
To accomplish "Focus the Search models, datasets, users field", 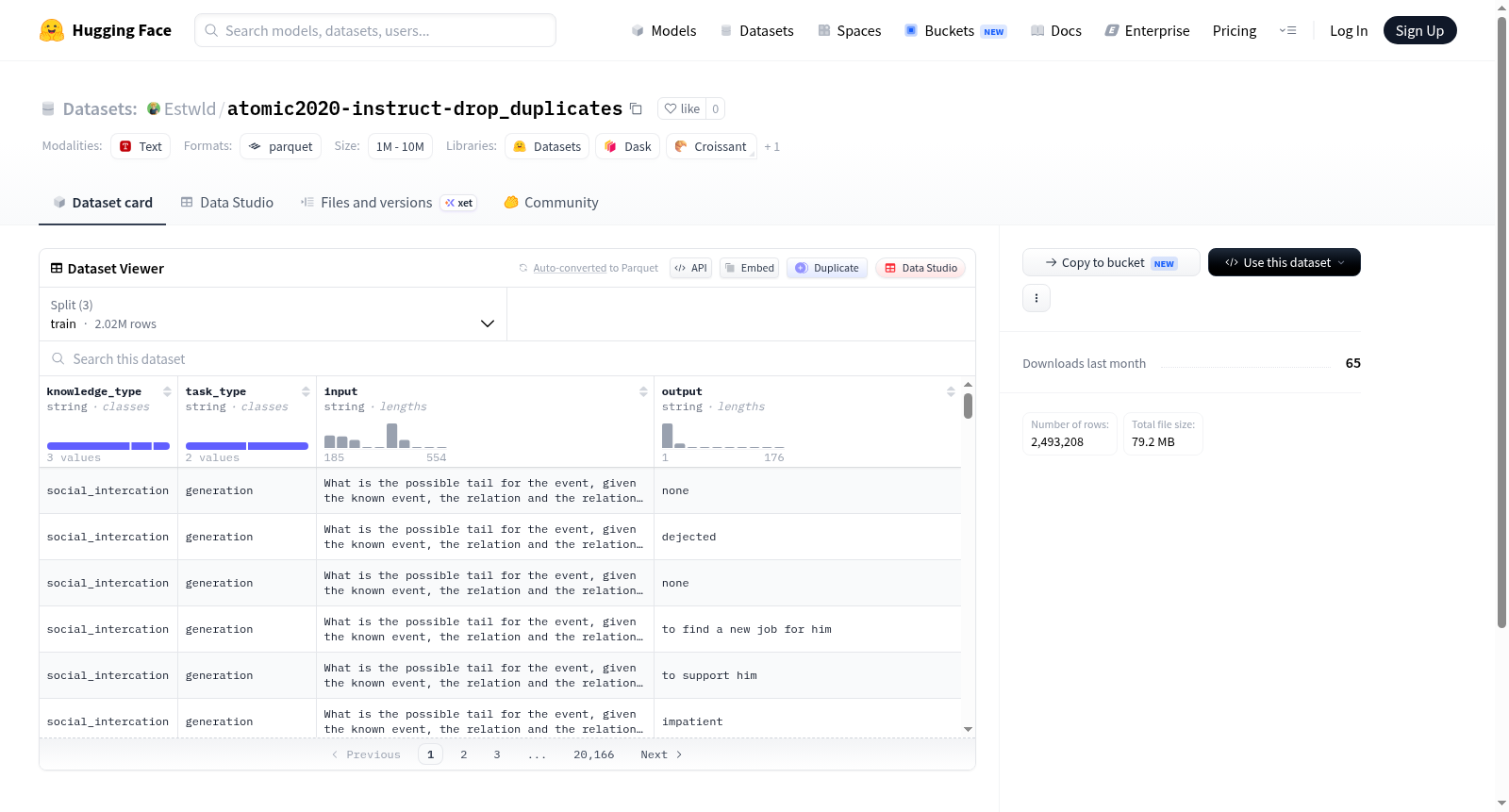I will (x=375, y=30).
